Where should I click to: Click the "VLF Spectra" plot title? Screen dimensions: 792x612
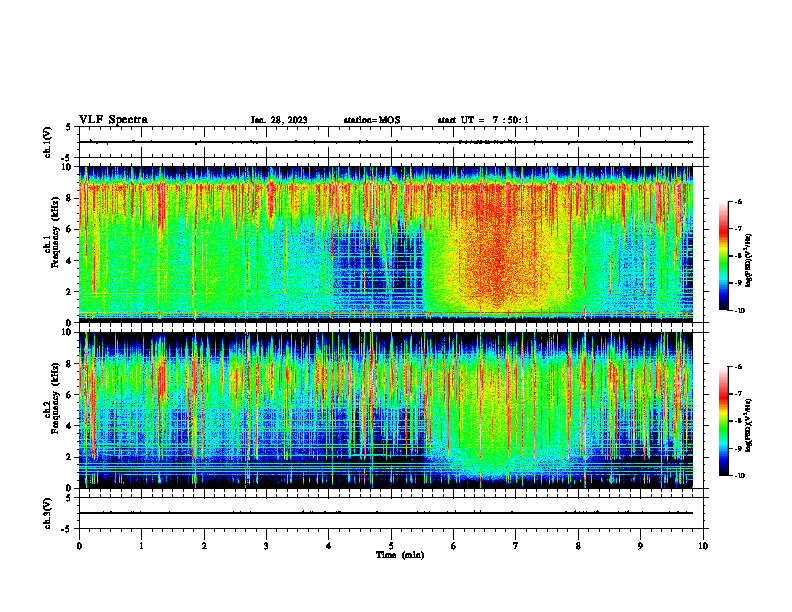tap(113, 120)
